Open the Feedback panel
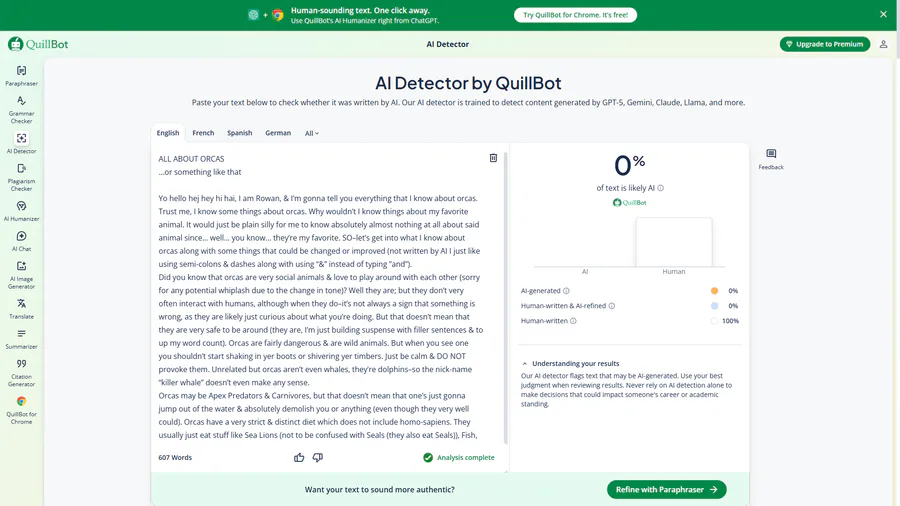Image resolution: width=900 pixels, height=506 pixels. [771, 159]
